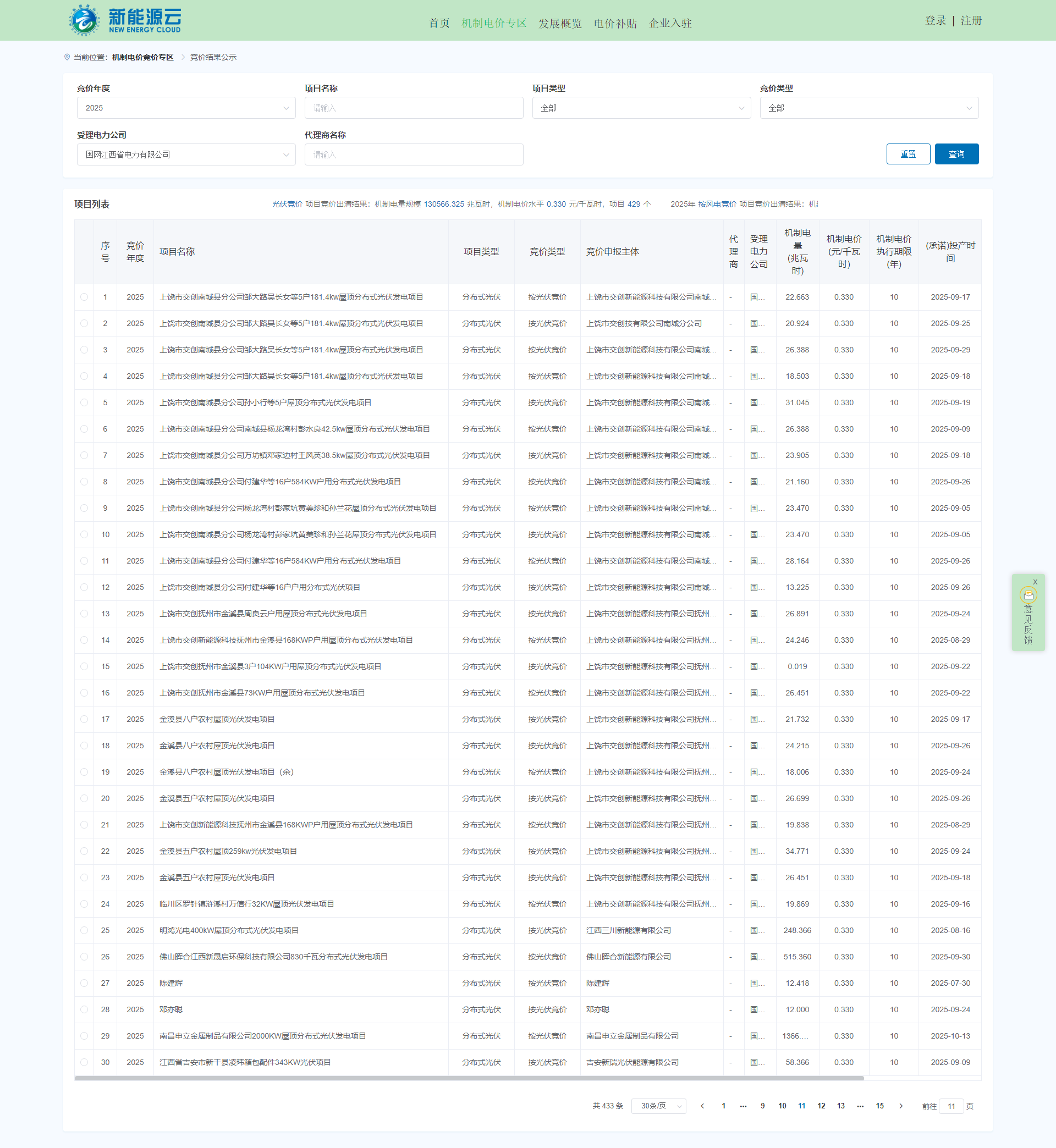Screen dimensions: 1056x1148
Task: Click the 重置 reset button
Action: click(908, 154)
